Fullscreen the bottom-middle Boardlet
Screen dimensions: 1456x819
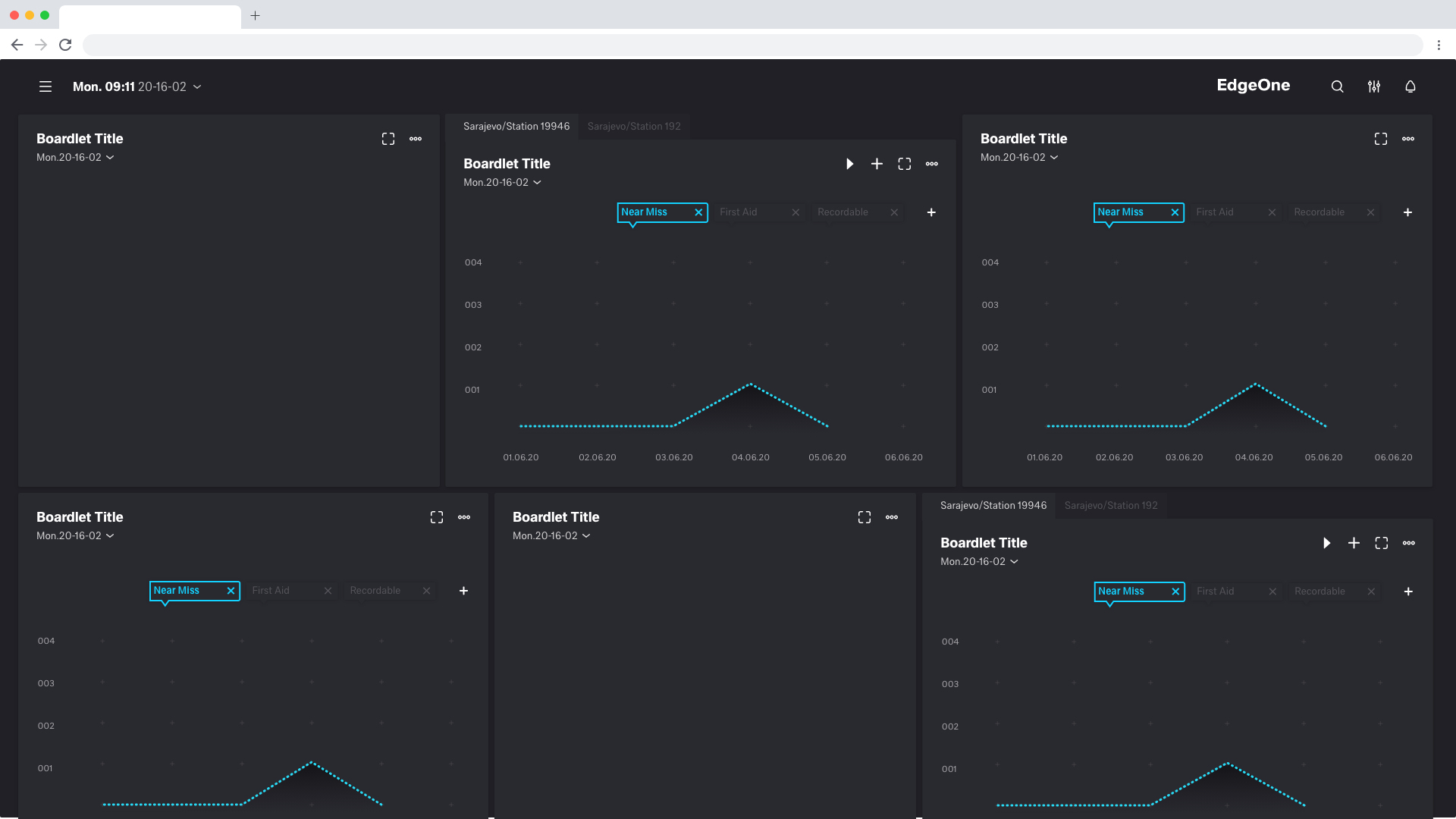[x=864, y=517]
